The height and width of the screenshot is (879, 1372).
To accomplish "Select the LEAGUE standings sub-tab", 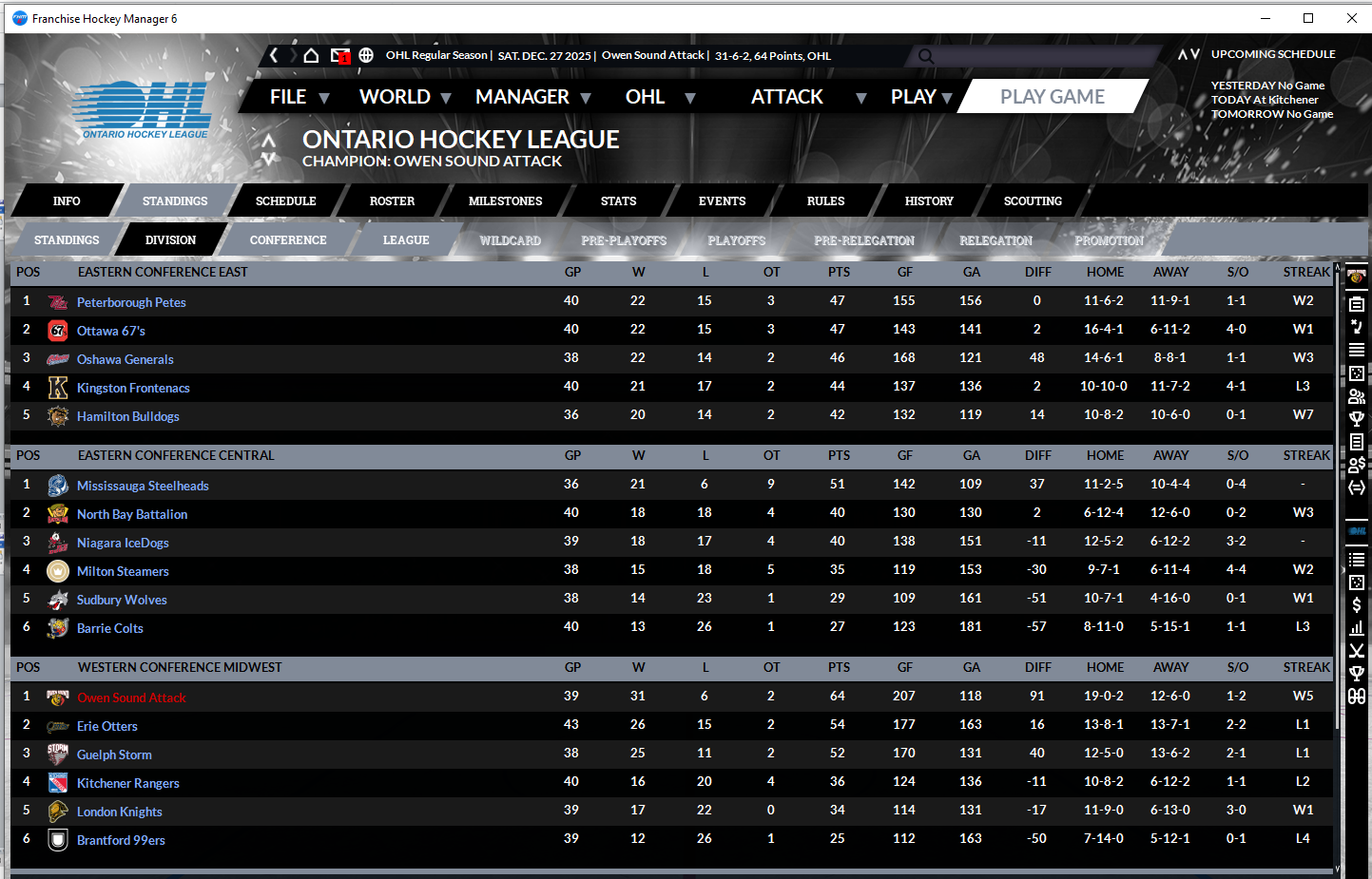I will [x=406, y=240].
